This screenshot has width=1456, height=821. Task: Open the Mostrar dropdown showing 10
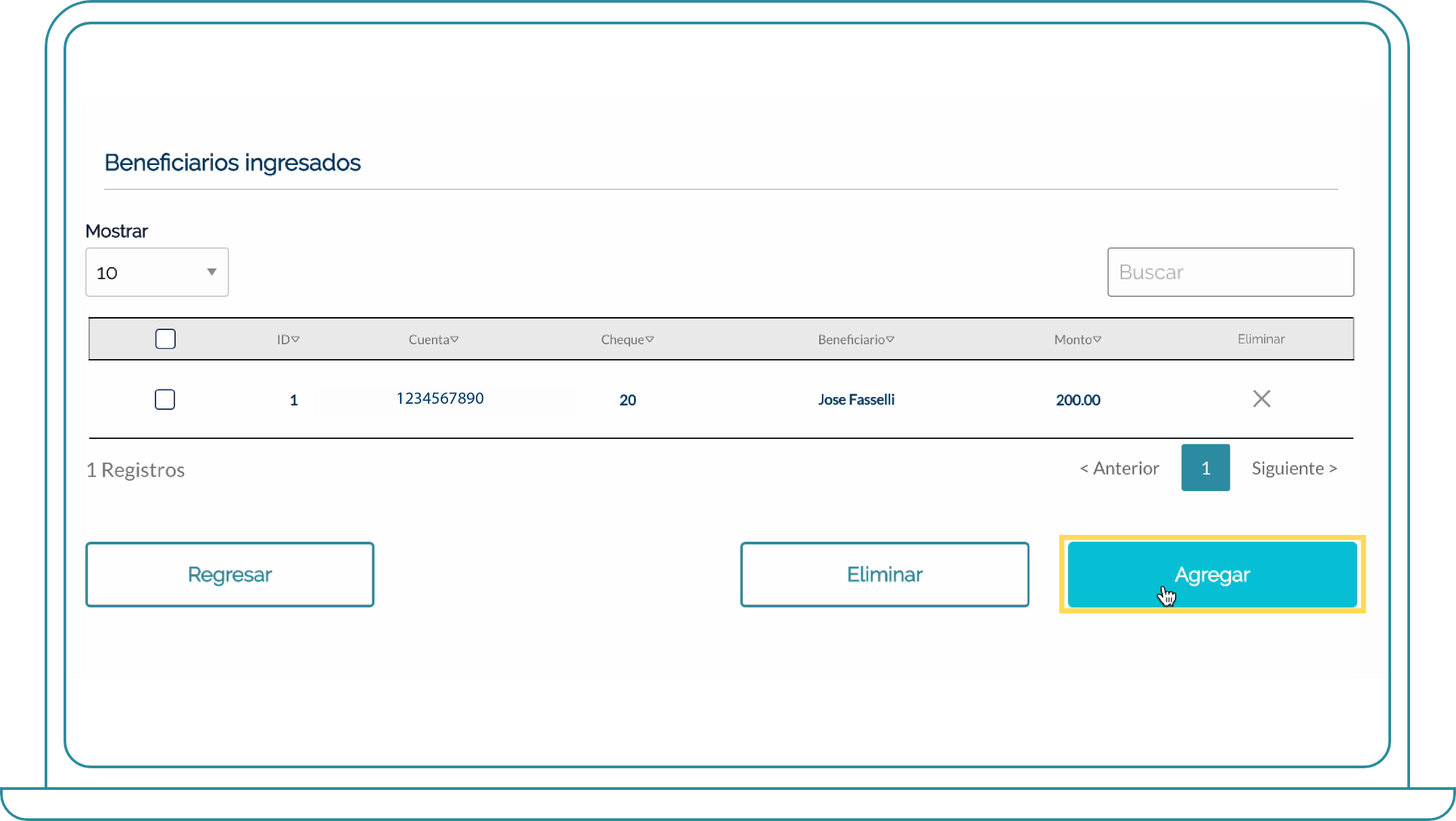click(x=157, y=272)
